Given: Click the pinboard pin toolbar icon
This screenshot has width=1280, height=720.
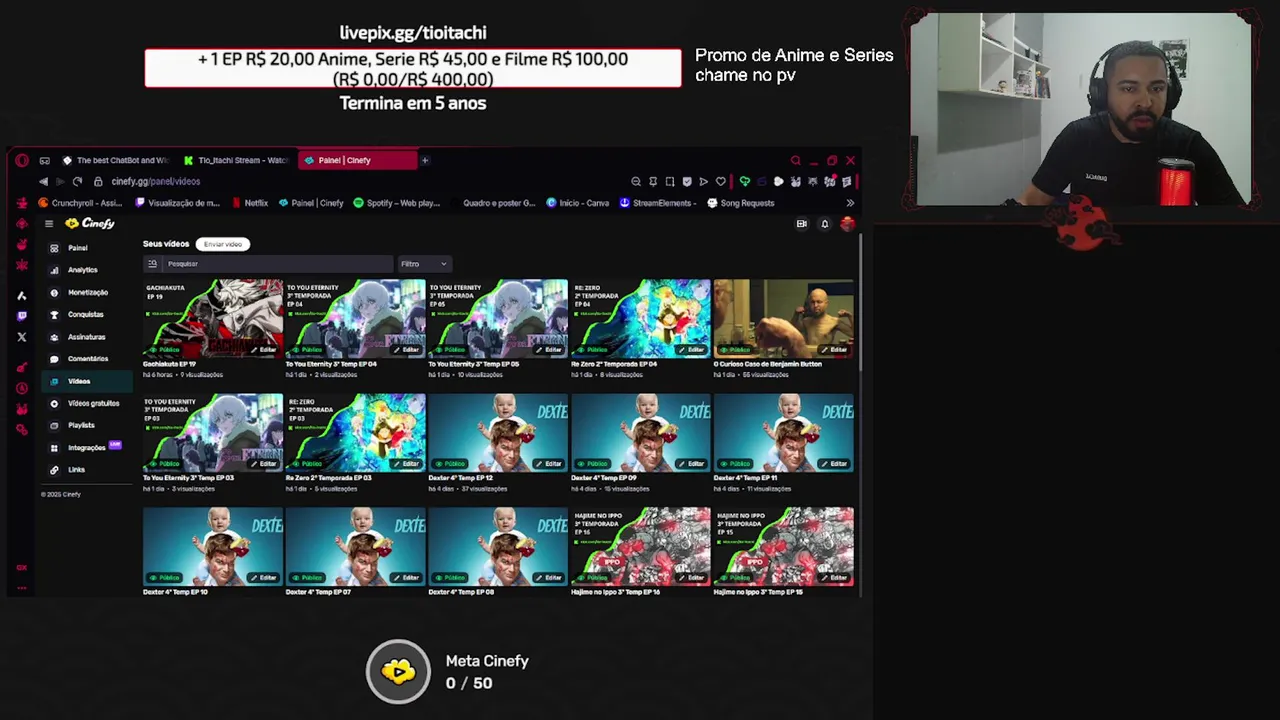Looking at the screenshot, I should tap(653, 182).
